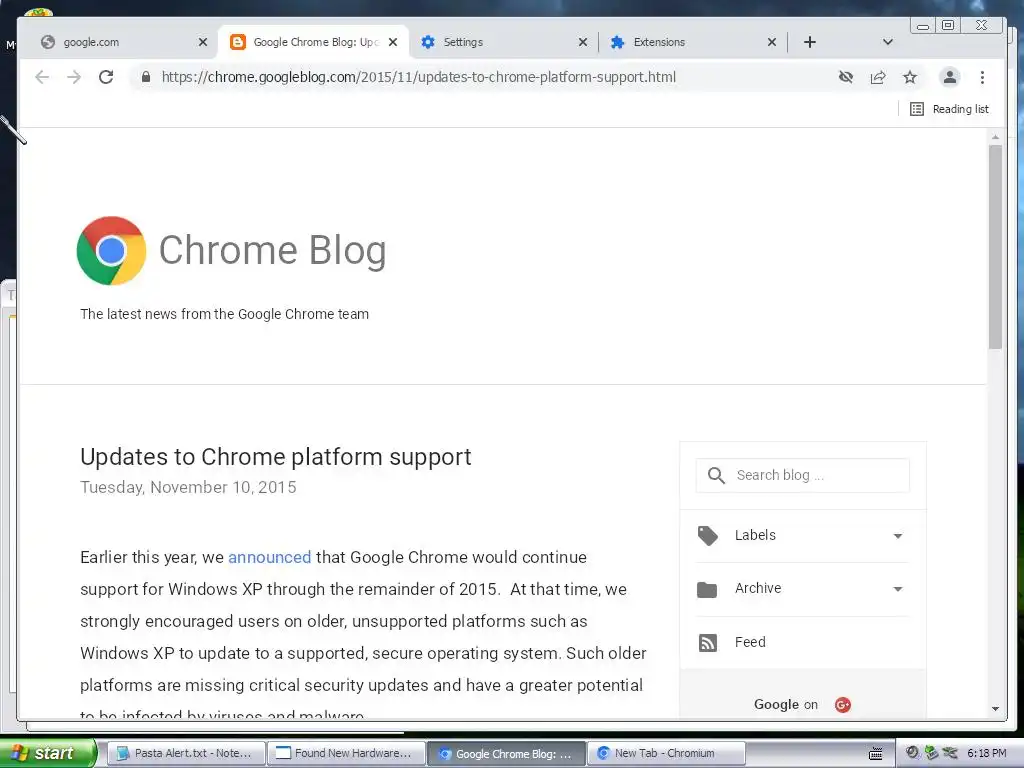Open Found New Hardware taskbar item
1024x768 pixels.
[x=346, y=753]
